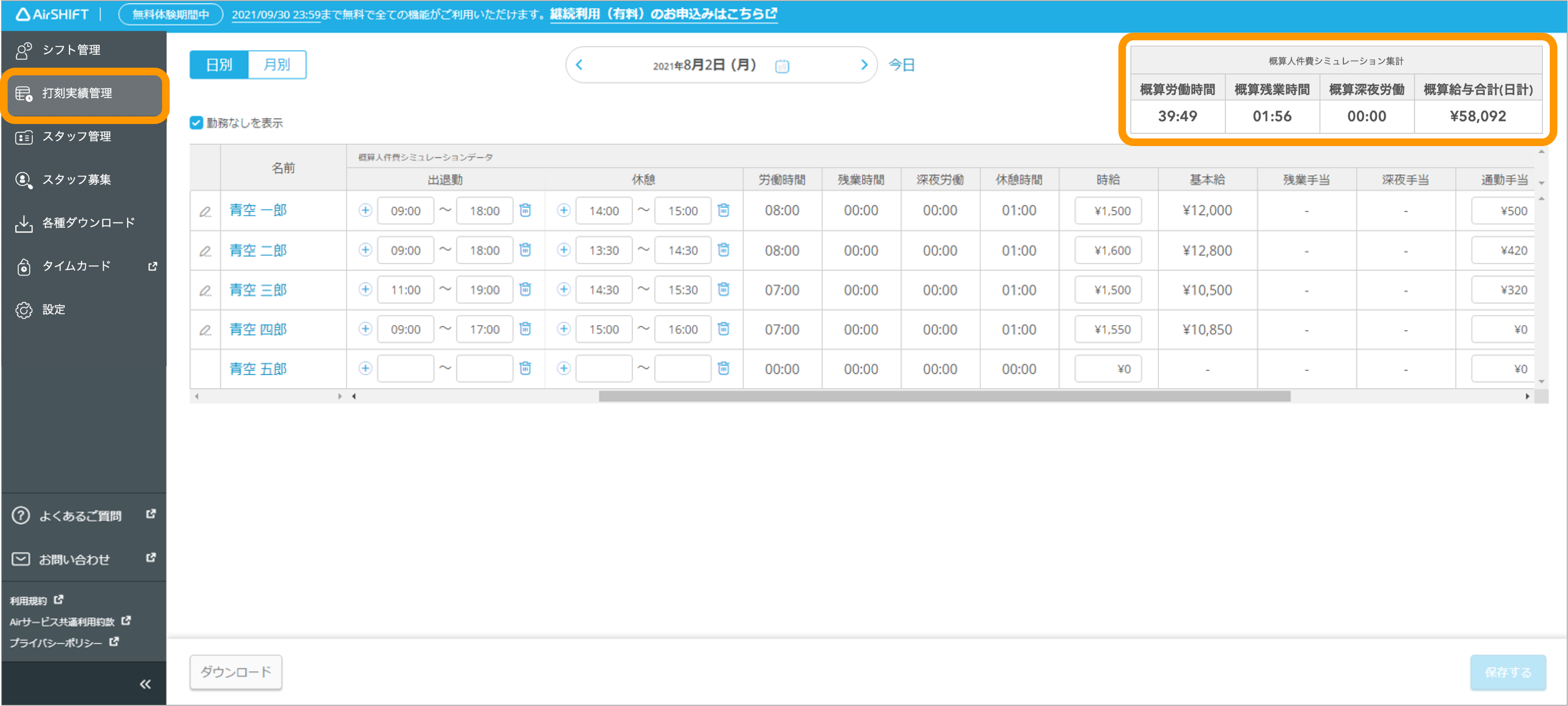Image resolution: width=1568 pixels, height=706 pixels.
Task: Add attendance entry plus icon for 青空 五郎
Action: tap(365, 369)
